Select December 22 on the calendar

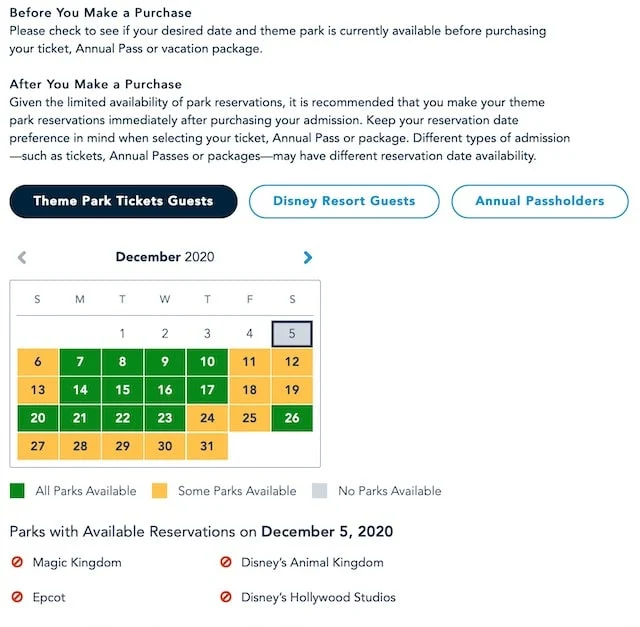pyautogui.click(x=122, y=418)
